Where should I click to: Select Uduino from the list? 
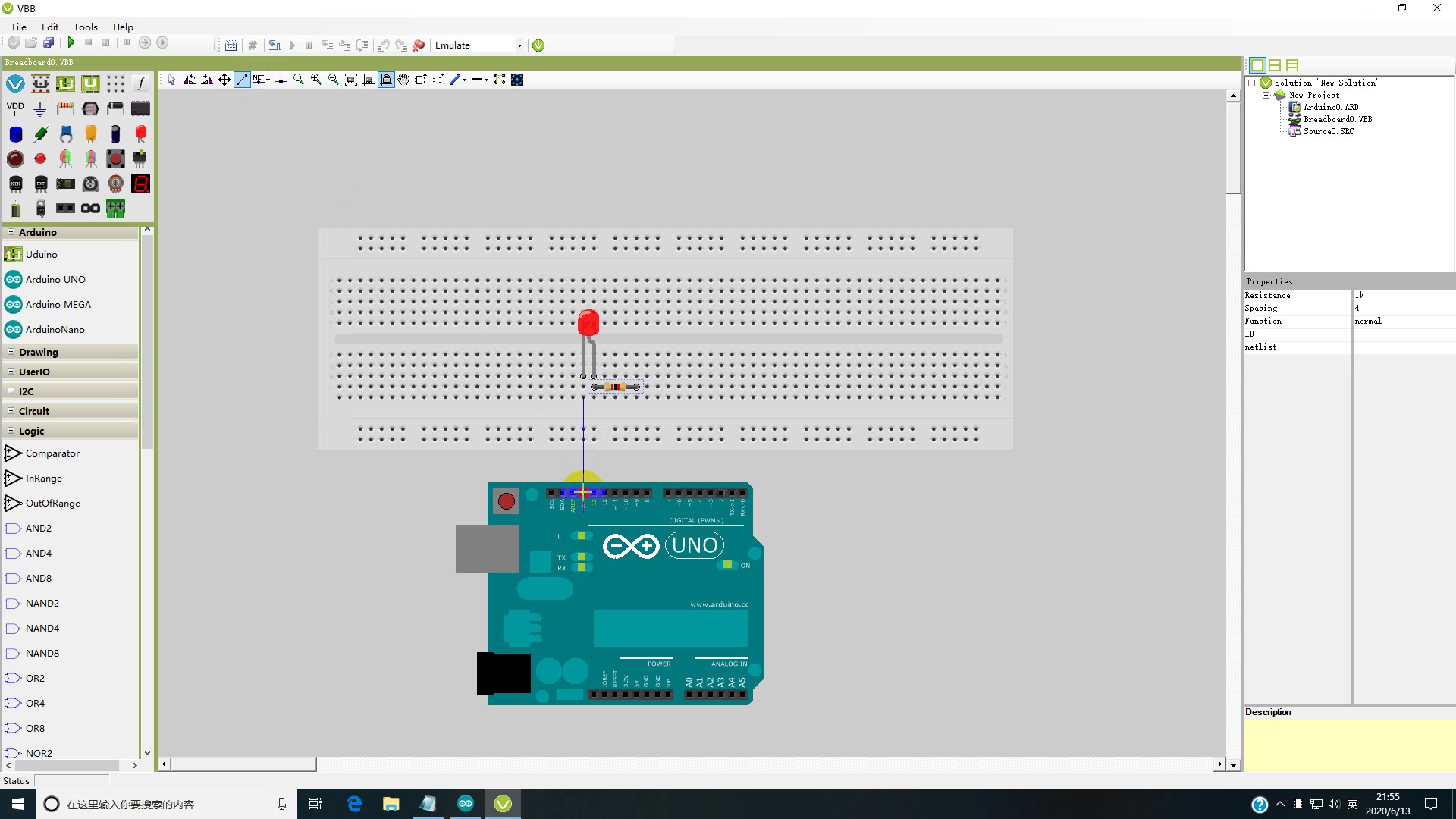pos(42,255)
